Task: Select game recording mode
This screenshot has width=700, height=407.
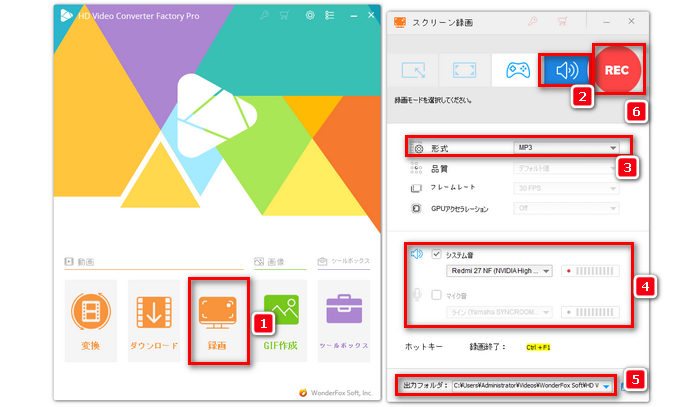Action: tap(517, 70)
